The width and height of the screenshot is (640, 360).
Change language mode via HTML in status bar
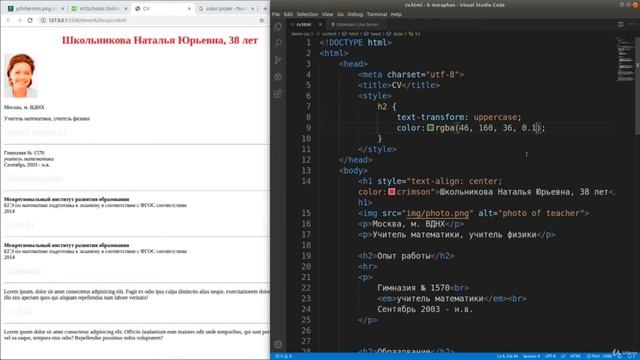coord(575,356)
